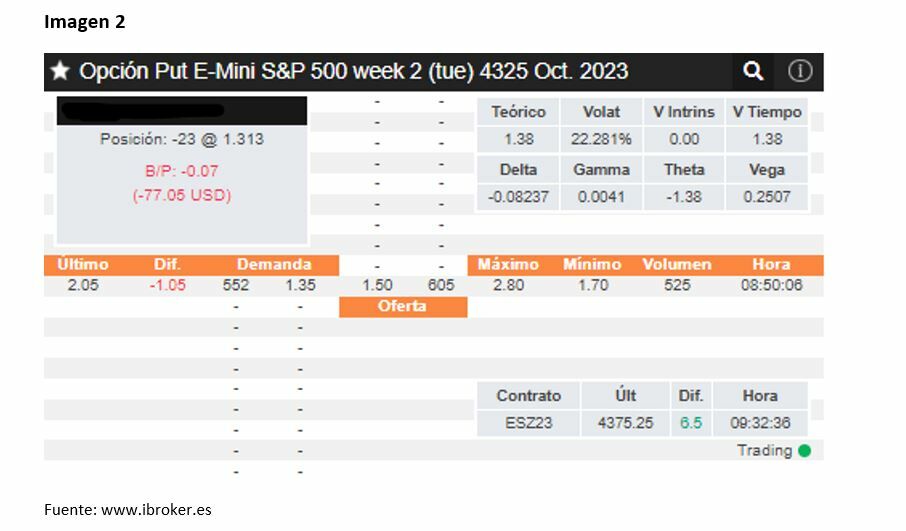This screenshot has width=906, height=531.
Task: Click the info circle icon
Action: click(800, 72)
